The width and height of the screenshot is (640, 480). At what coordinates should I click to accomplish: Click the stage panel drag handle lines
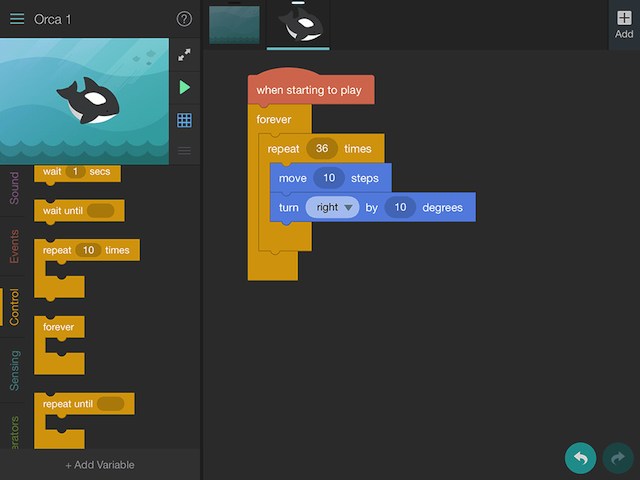[x=184, y=151]
